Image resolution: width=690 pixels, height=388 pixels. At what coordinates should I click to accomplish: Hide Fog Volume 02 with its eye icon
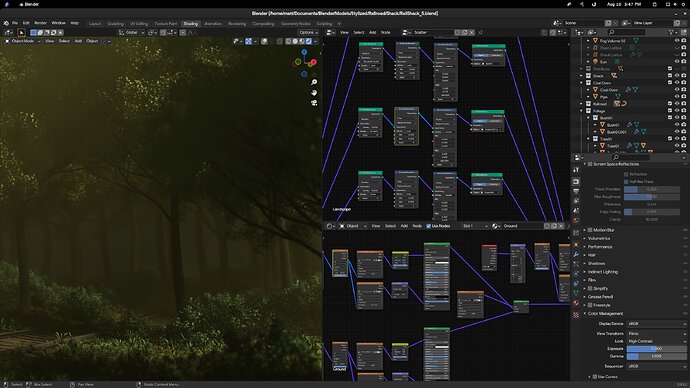[677, 40]
